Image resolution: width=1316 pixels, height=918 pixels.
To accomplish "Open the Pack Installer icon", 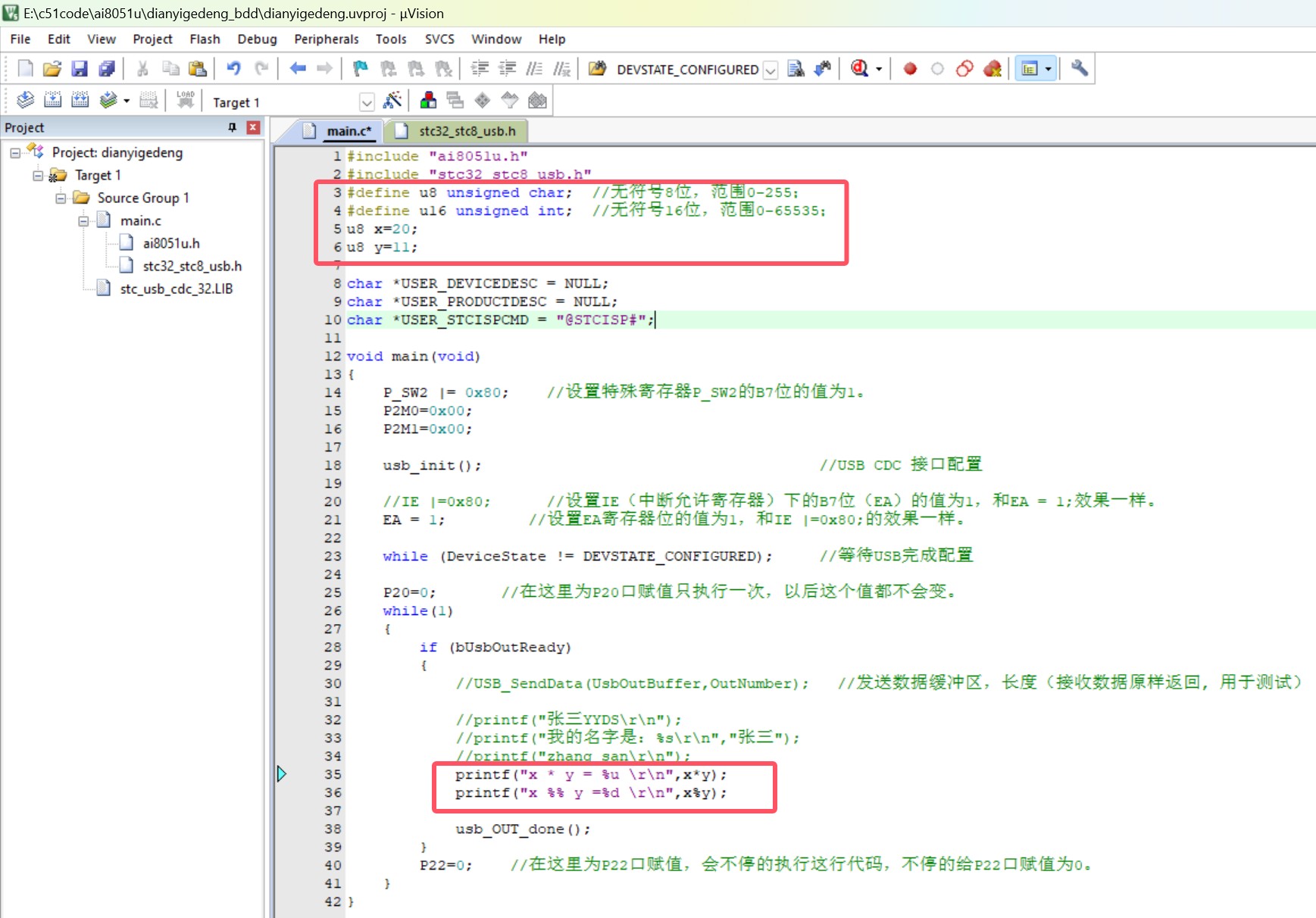I will pyautogui.click(x=537, y=101).
